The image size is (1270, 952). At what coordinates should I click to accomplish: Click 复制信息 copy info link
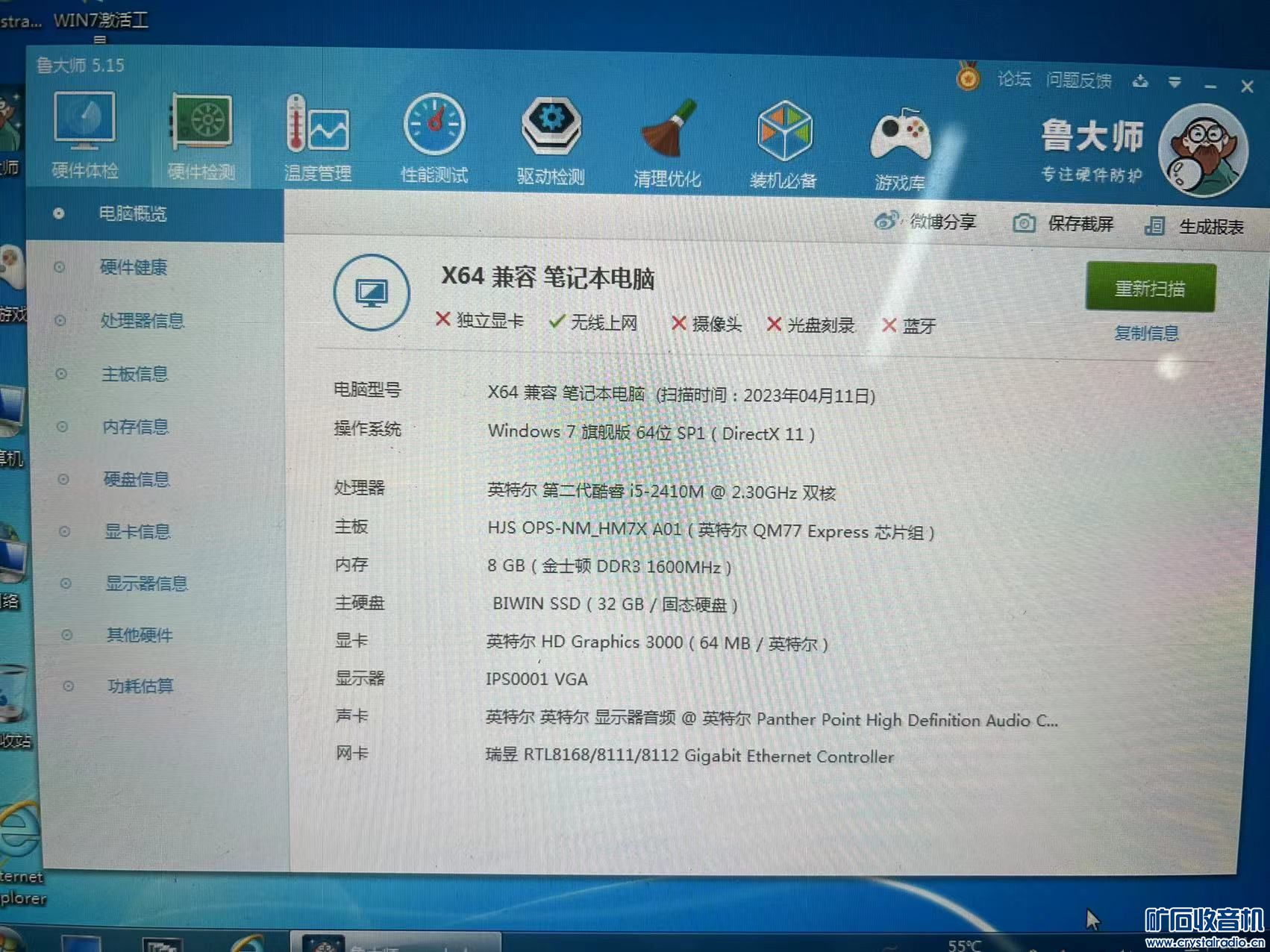(1146, 333)
